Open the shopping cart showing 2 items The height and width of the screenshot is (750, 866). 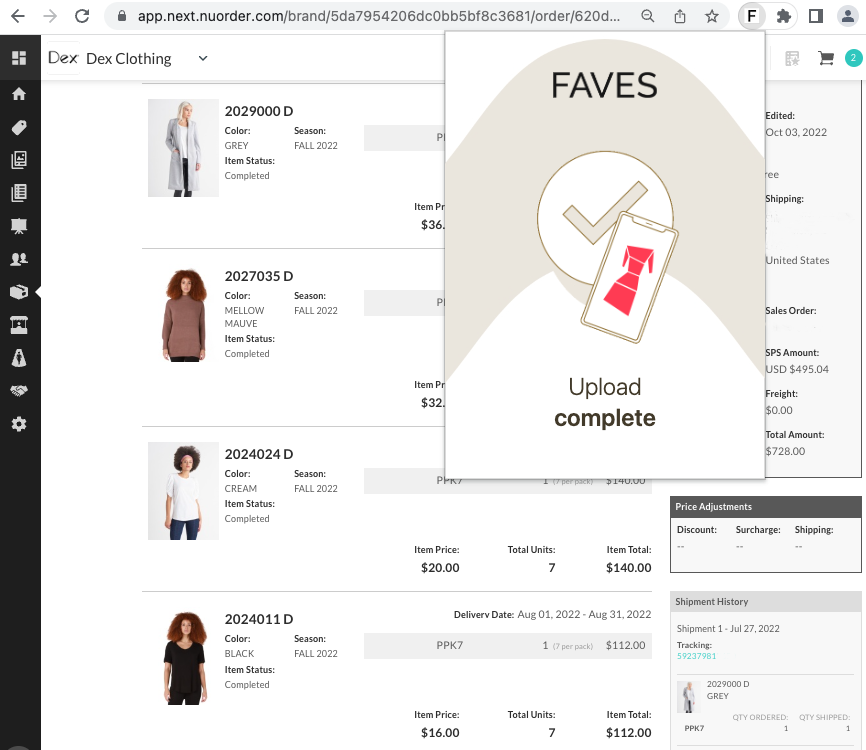click(x=826, y=58)
